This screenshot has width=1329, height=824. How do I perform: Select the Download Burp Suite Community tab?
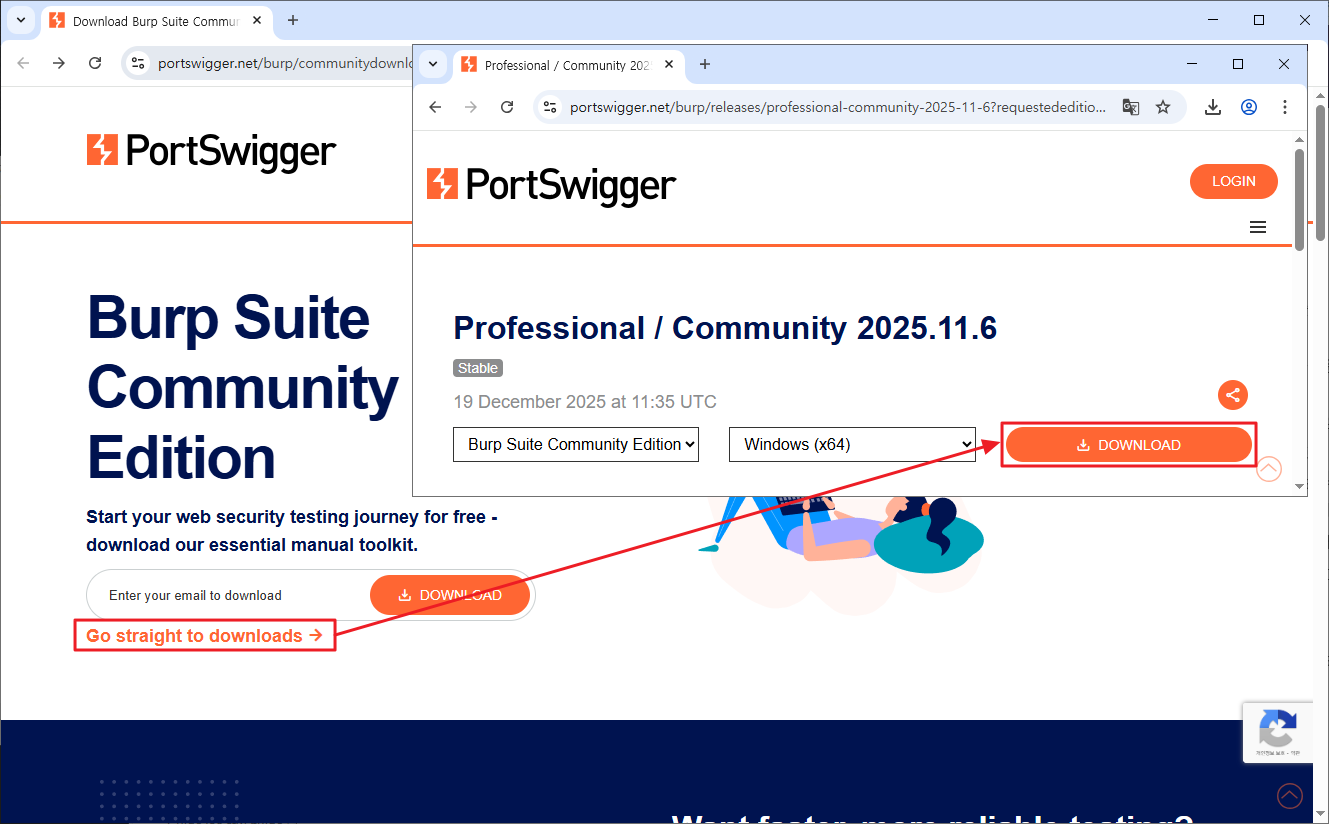click(156, 21)
